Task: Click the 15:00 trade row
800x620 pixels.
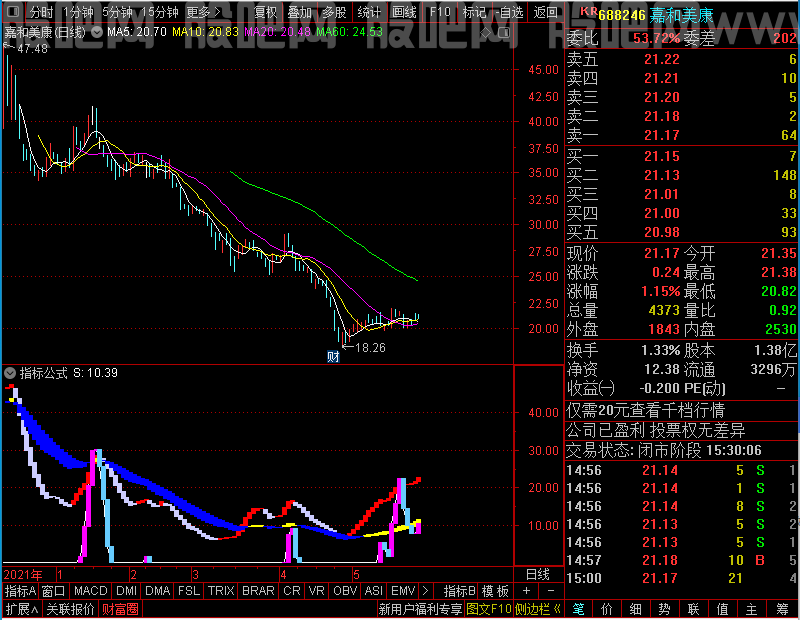Action: pyautogui.click(x=682, y=578)
